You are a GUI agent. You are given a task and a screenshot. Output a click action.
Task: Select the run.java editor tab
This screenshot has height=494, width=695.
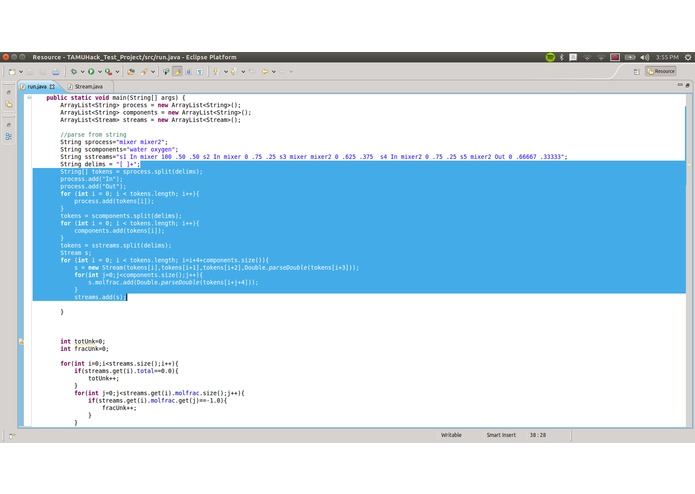(x=37, y=86)
